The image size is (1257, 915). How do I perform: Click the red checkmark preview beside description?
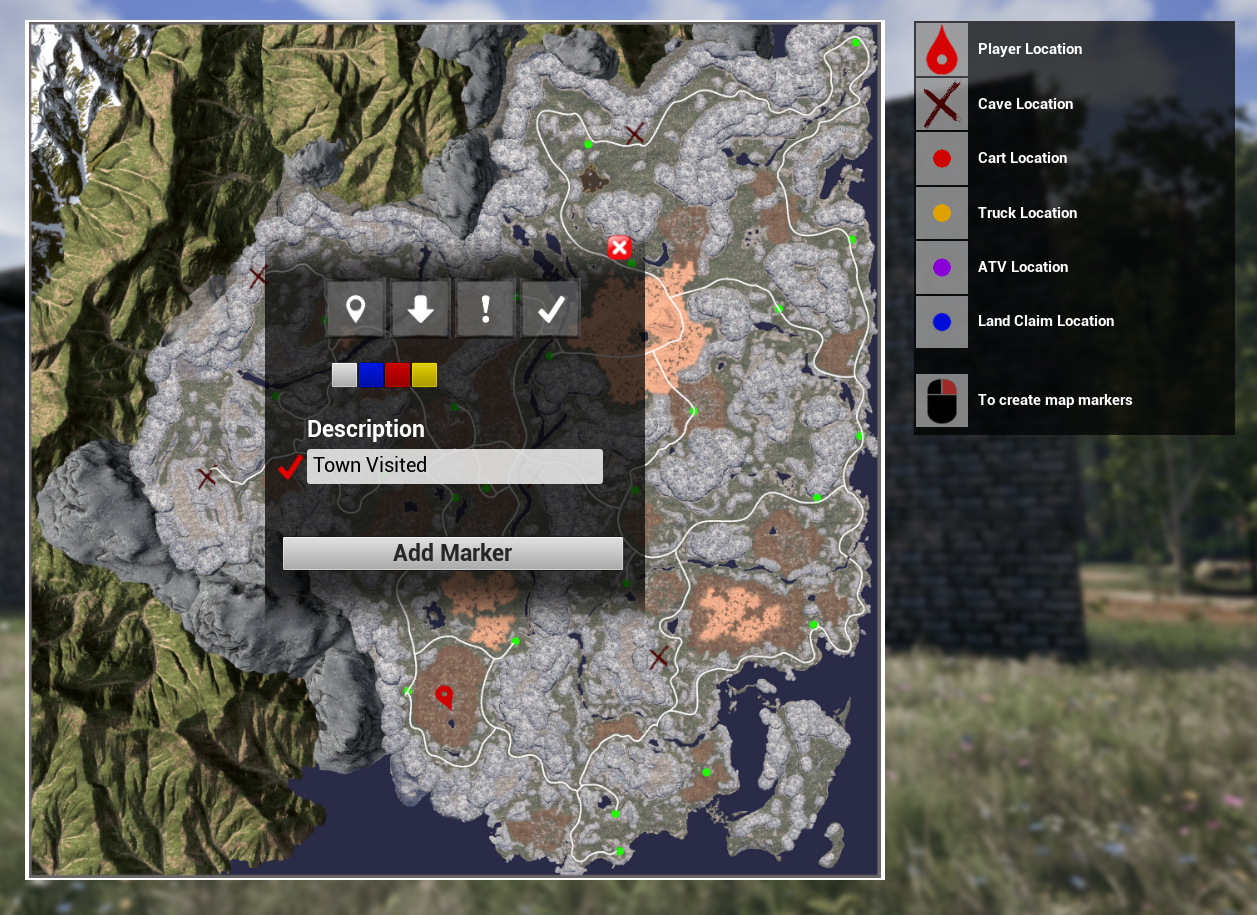[x=290, y=467]
